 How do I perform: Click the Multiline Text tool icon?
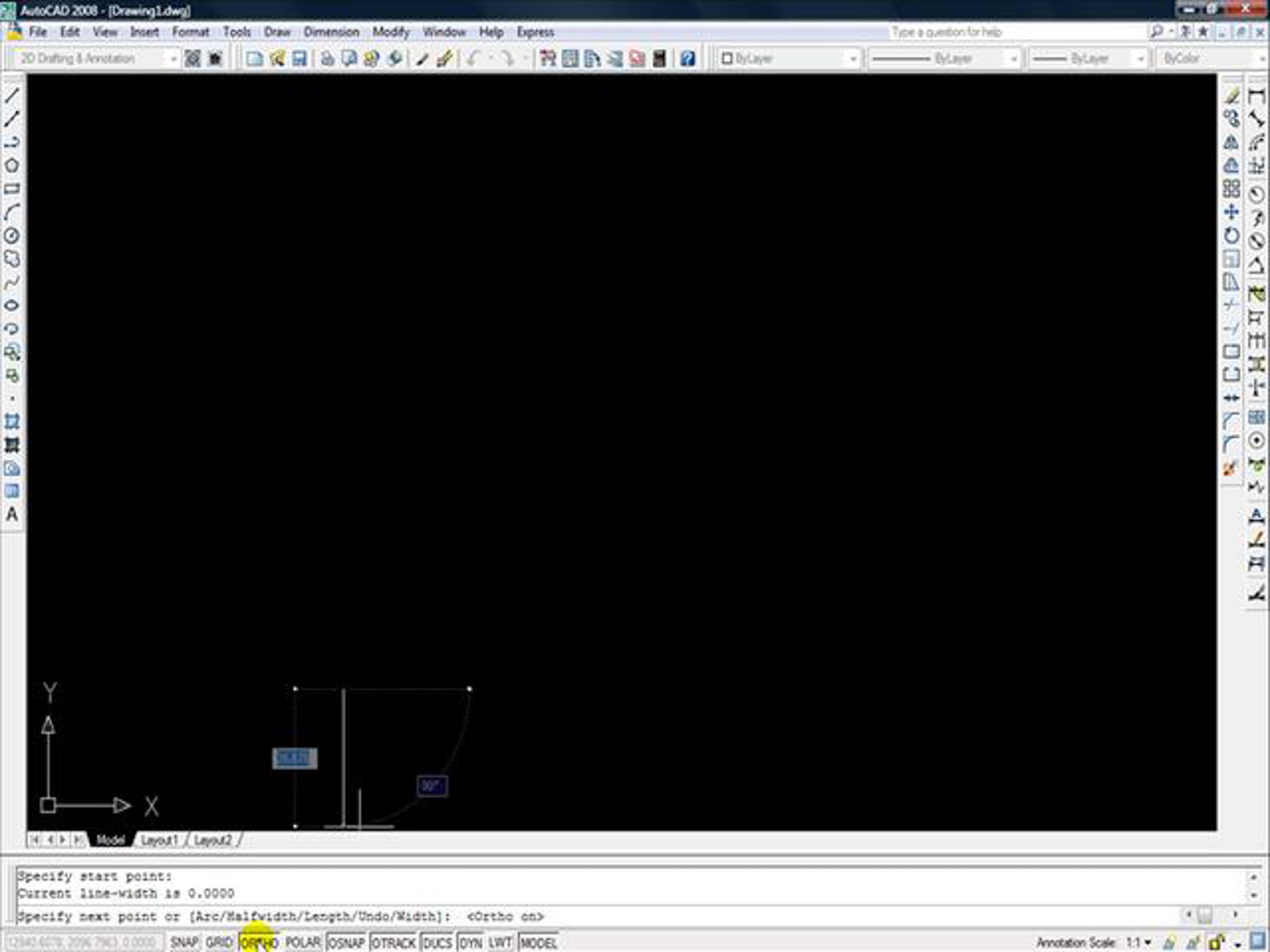point(12,515)
